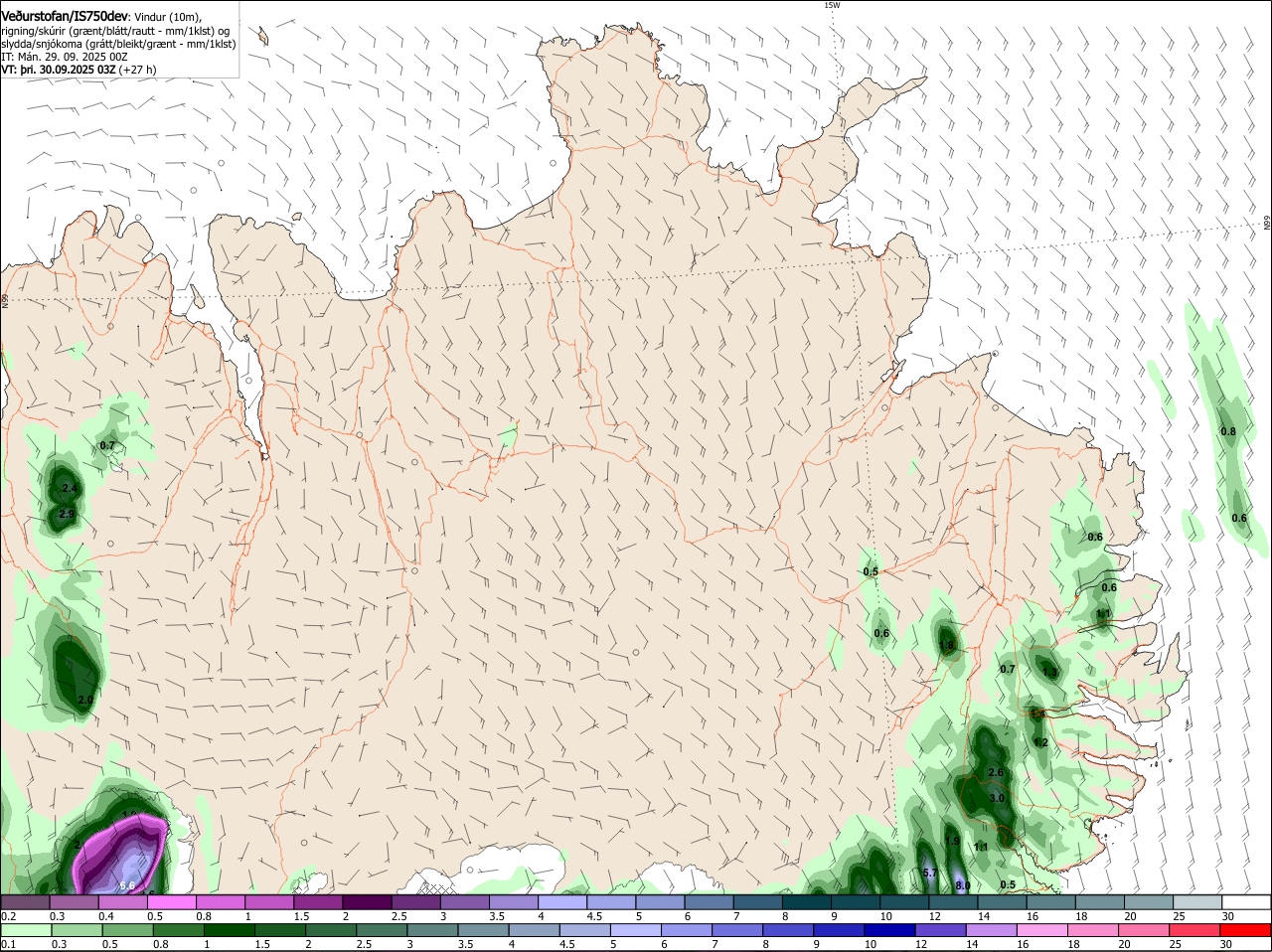Pick the dusky purple 0.2–0.3 snow swatch
The image size is (1272, 952).
click(x=25, y=902)
